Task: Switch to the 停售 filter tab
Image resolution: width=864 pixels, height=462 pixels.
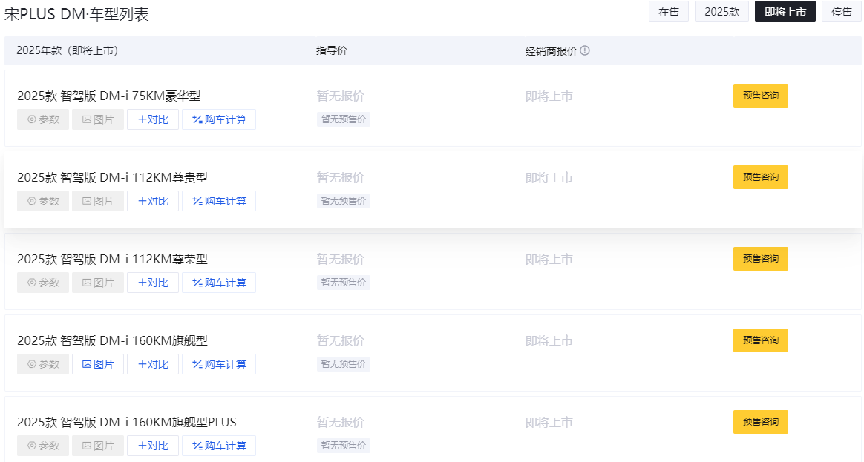Action: tap(841, 12)
